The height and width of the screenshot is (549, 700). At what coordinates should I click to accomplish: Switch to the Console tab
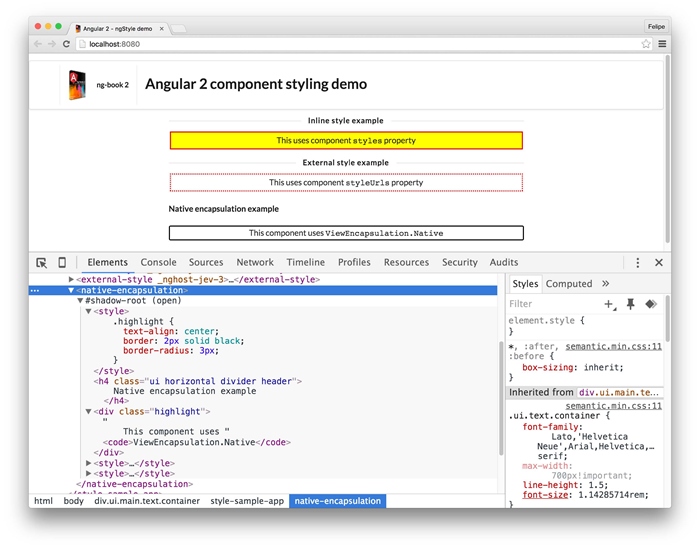coord(158,263)
